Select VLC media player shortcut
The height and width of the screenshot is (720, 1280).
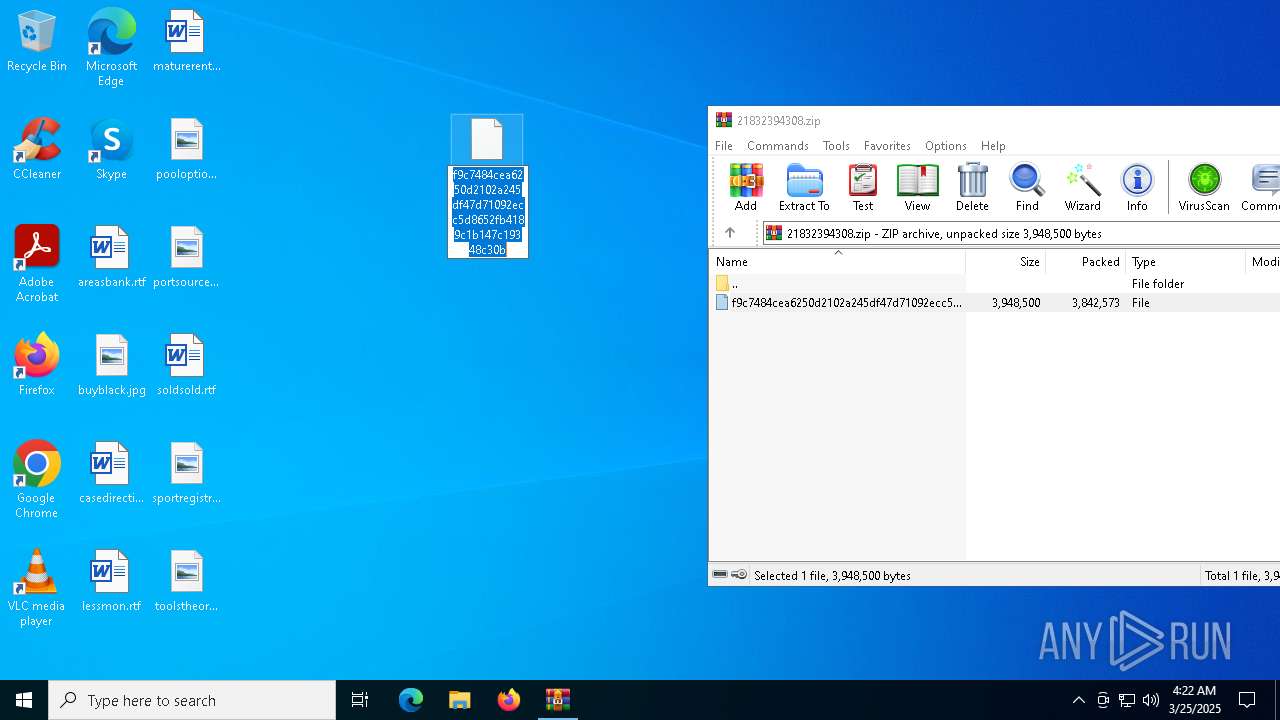point(37,588)
